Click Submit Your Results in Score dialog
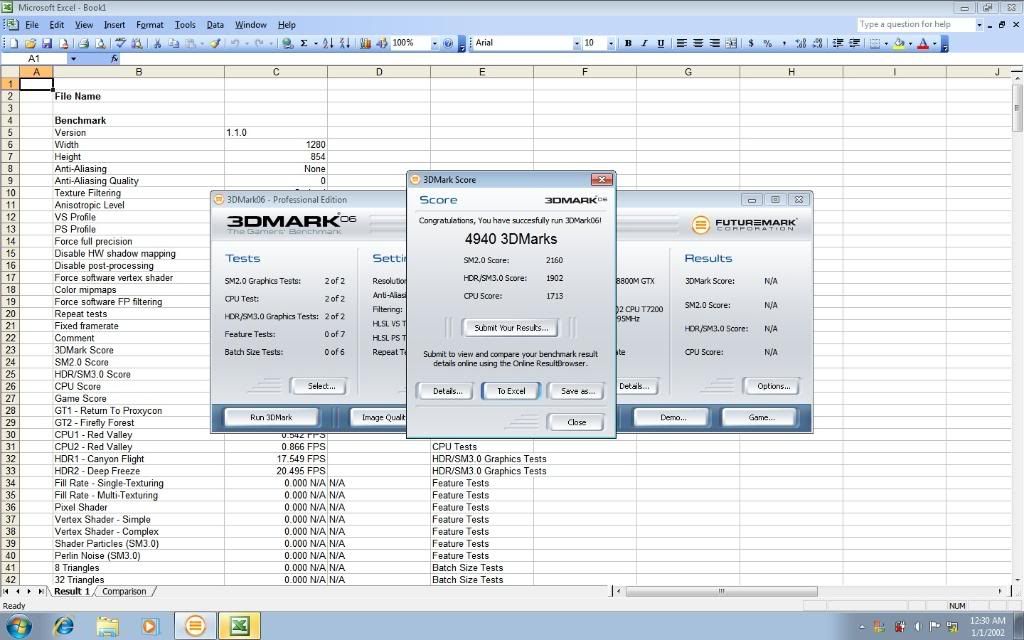 coord(511,328)
